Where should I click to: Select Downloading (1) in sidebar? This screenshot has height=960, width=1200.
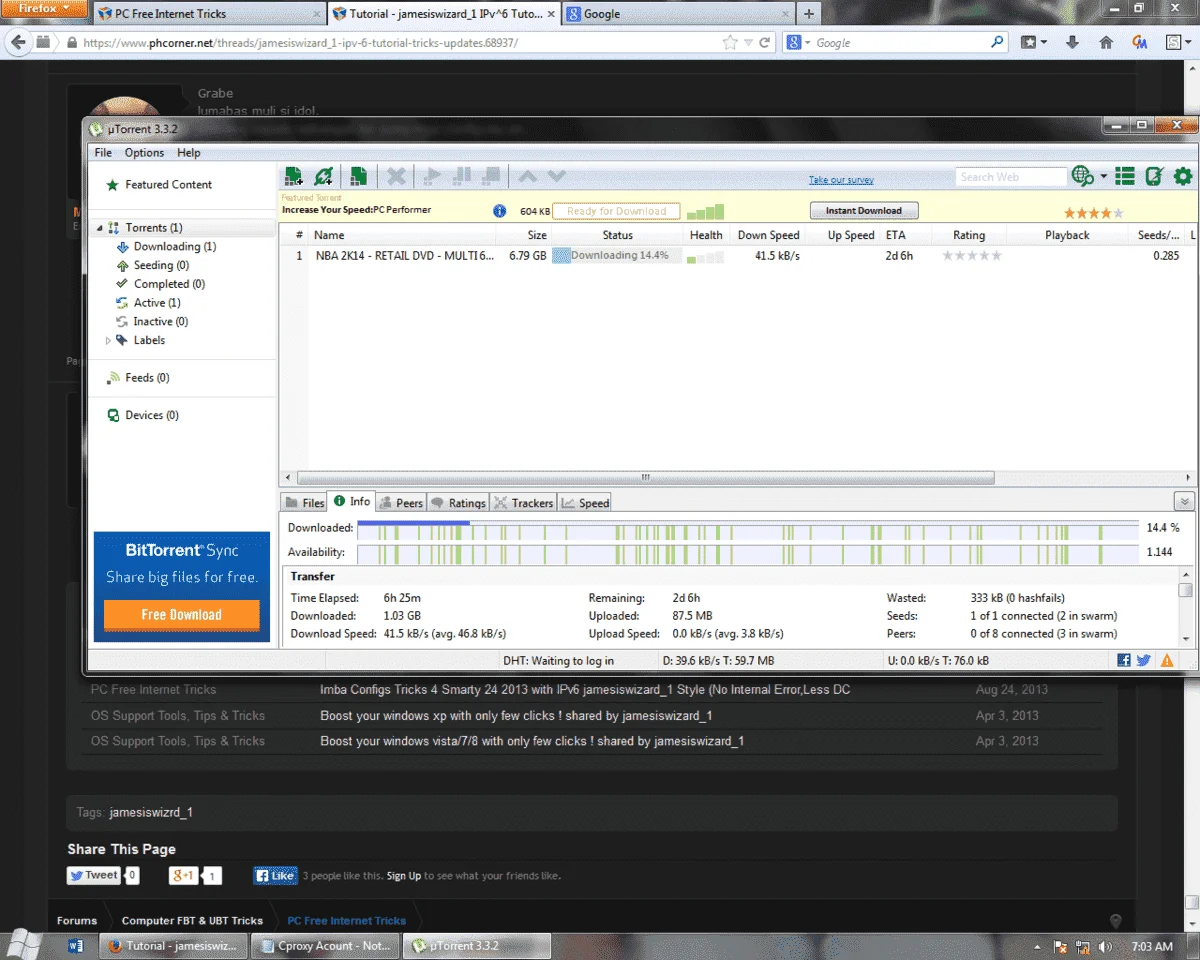tap(174, 247)
